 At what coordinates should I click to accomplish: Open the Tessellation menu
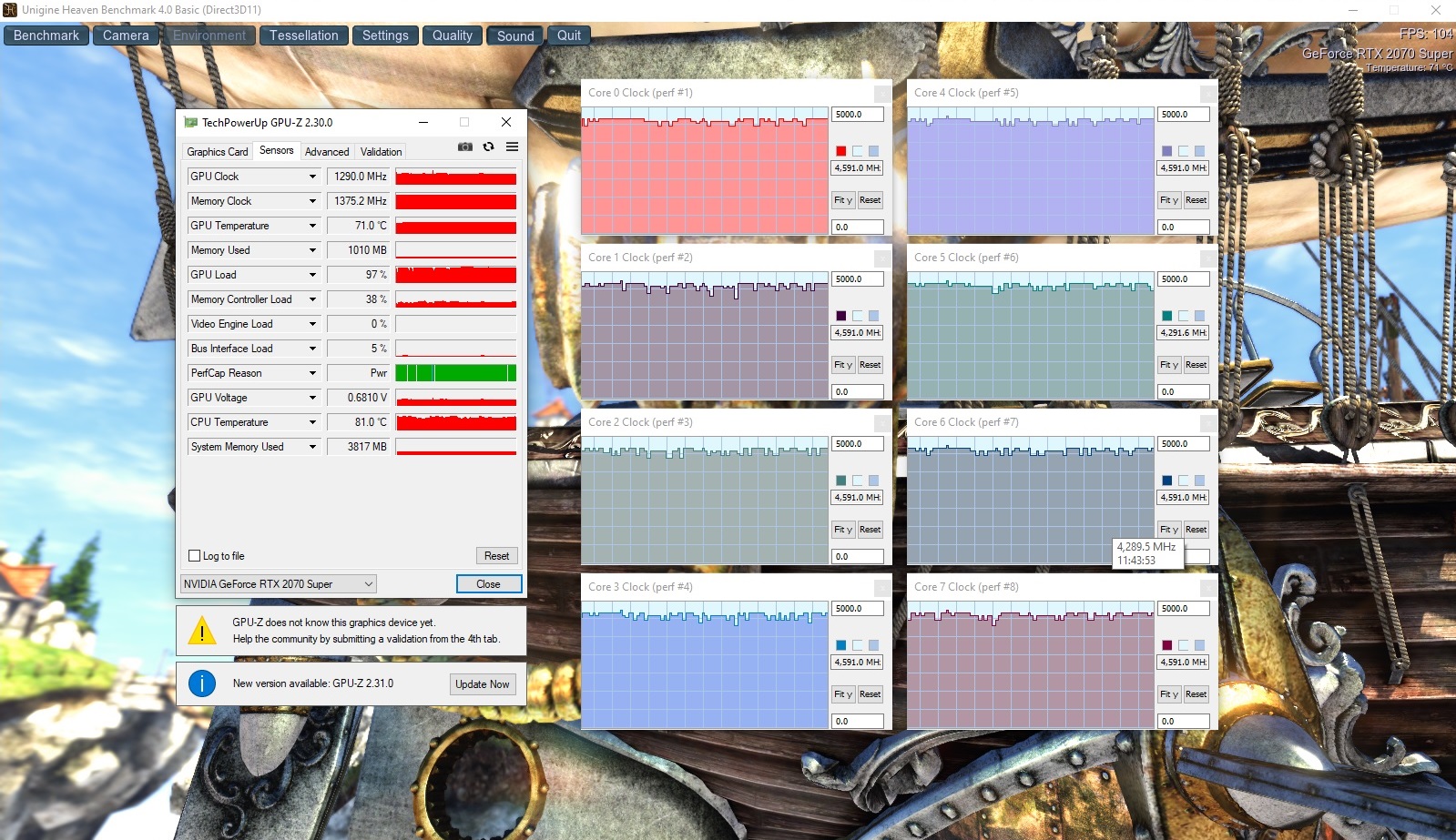coord(304,35)
